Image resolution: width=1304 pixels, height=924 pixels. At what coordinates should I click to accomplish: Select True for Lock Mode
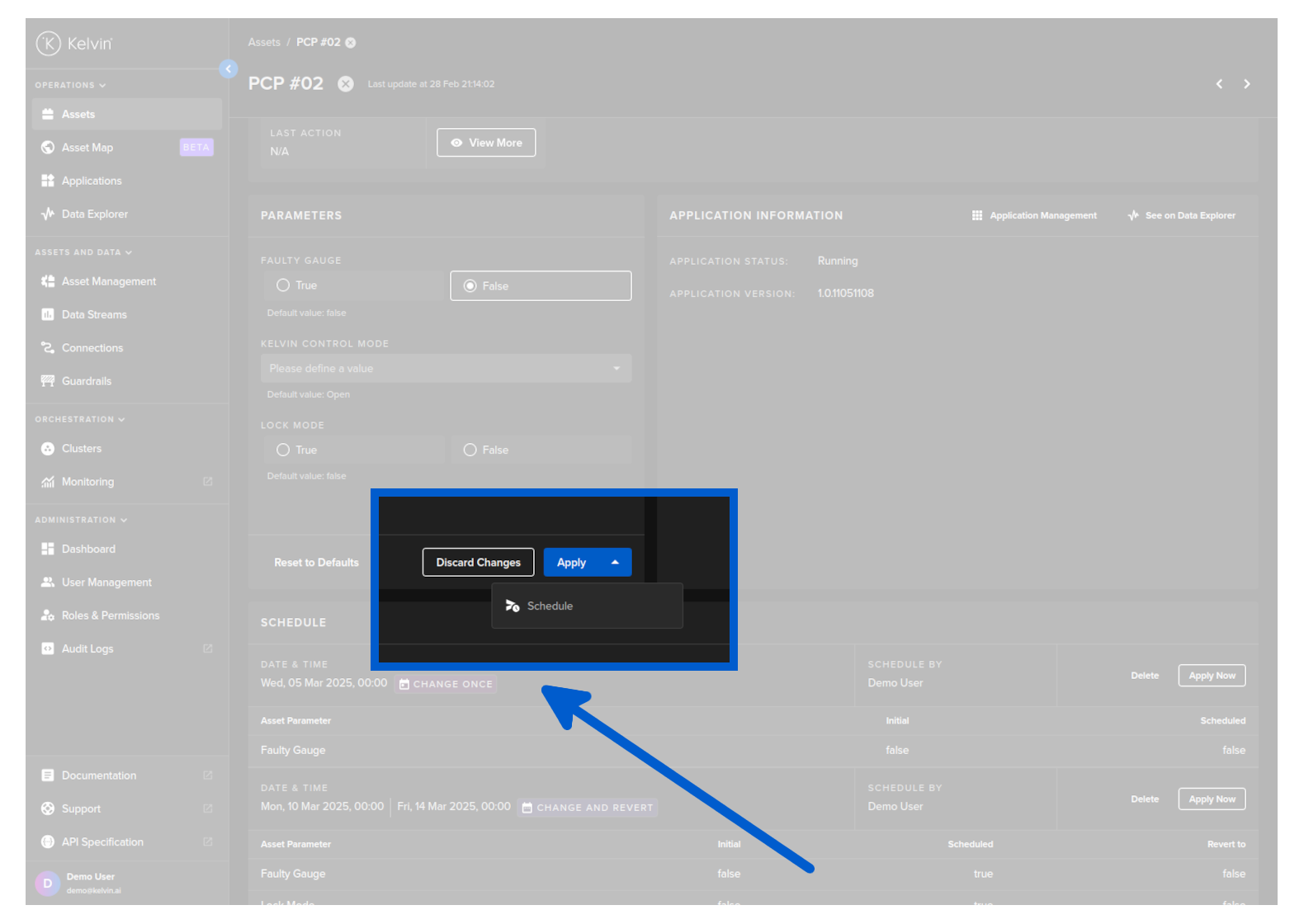pos(283,450)
